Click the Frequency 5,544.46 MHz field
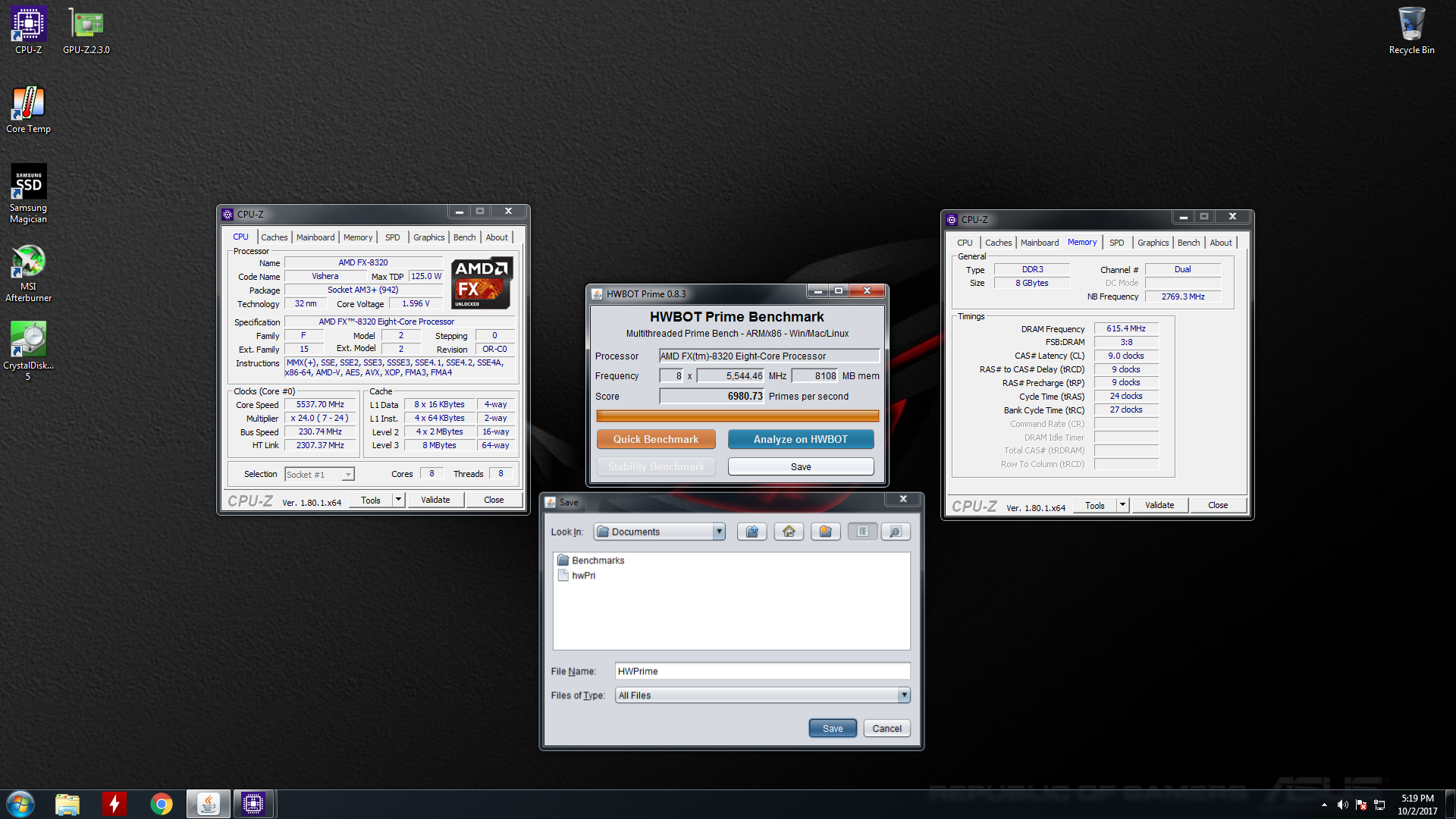This screenshot has width=1456, height=819. pos(731,375)
